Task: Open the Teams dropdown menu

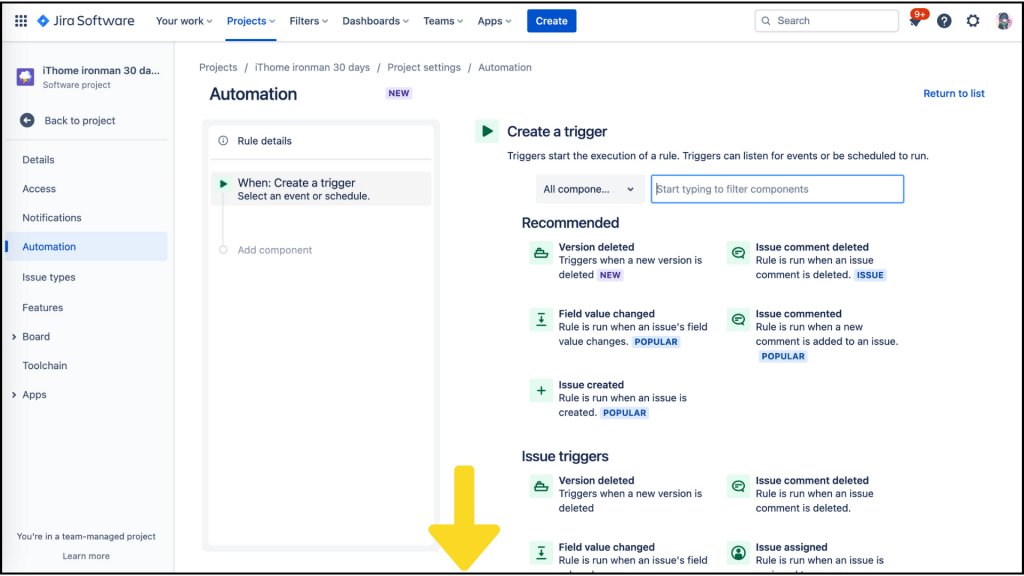Action: click(x=443, y=21)
